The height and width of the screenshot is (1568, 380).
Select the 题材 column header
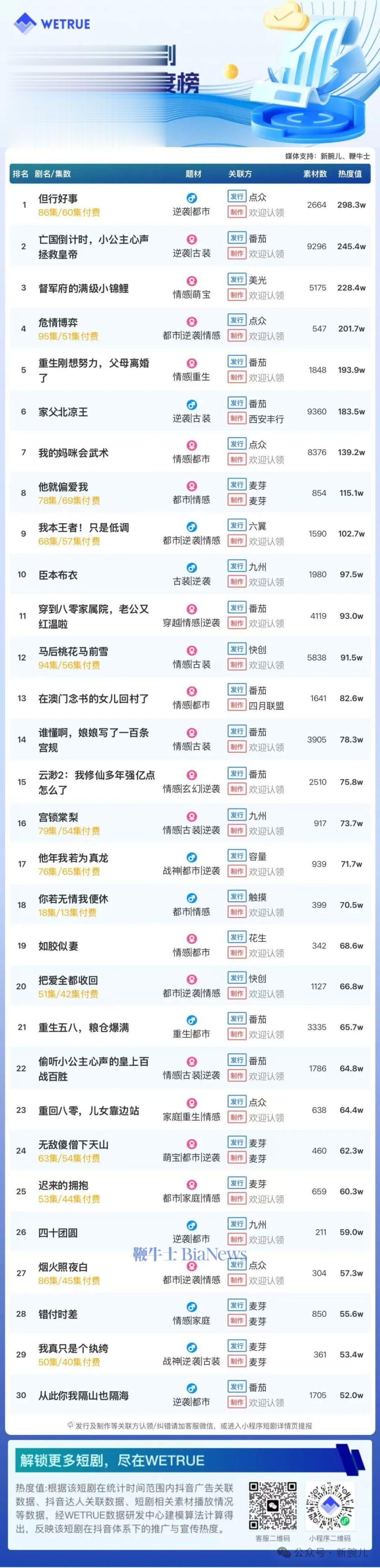(193, 174)
